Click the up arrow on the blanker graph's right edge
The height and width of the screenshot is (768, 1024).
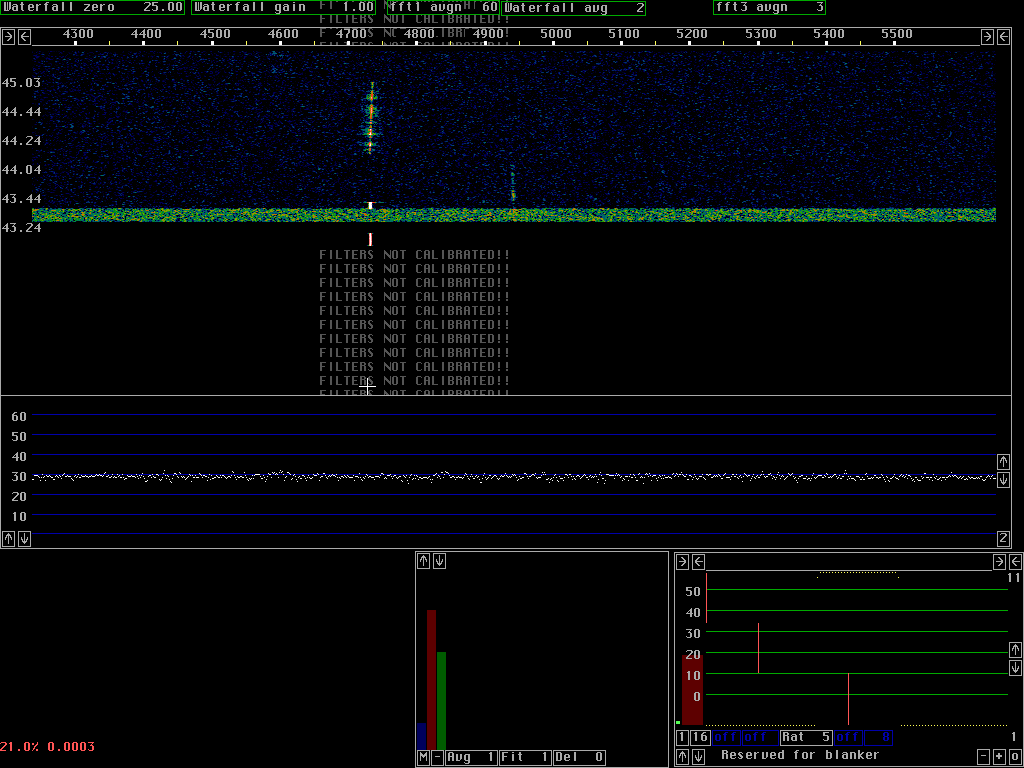click(1015, 650)
